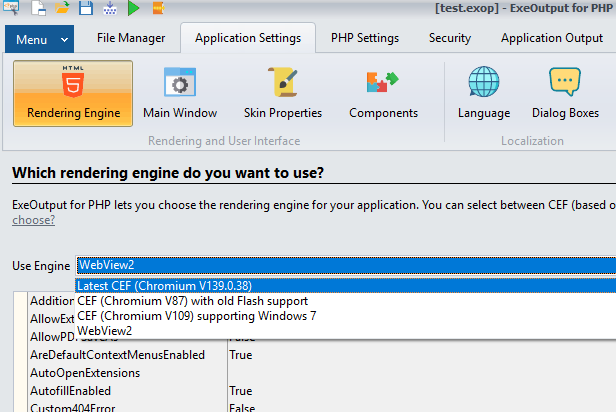
Task: Click the green Run application icon
Action: coord(134,9)
